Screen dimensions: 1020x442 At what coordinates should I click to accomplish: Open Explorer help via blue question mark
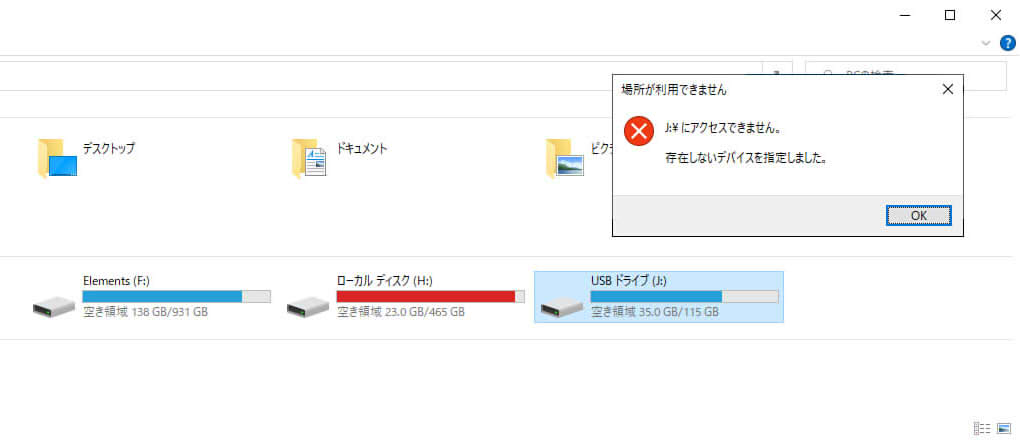click(1008, 44)
